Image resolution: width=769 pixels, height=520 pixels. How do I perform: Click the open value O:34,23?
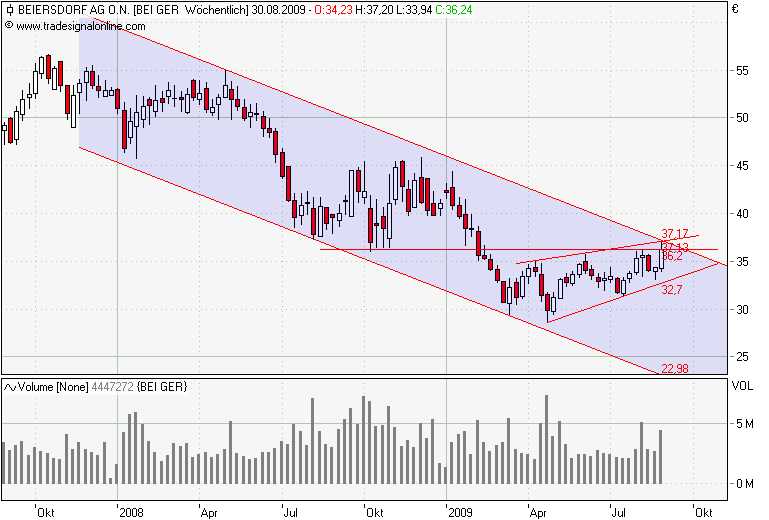tap(333, 10)
